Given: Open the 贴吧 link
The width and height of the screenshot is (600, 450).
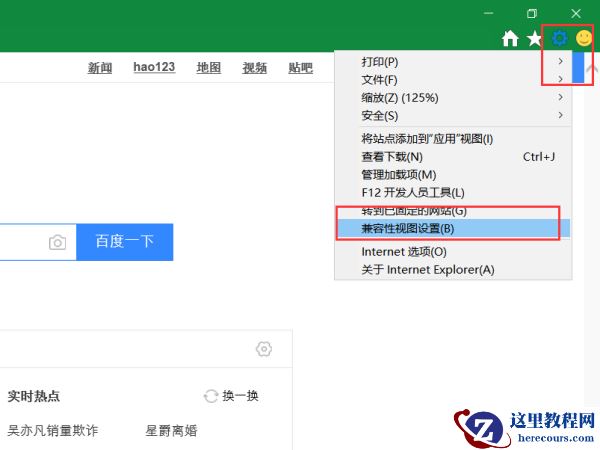Looking at the screenshot, I should tap(300, 68).
